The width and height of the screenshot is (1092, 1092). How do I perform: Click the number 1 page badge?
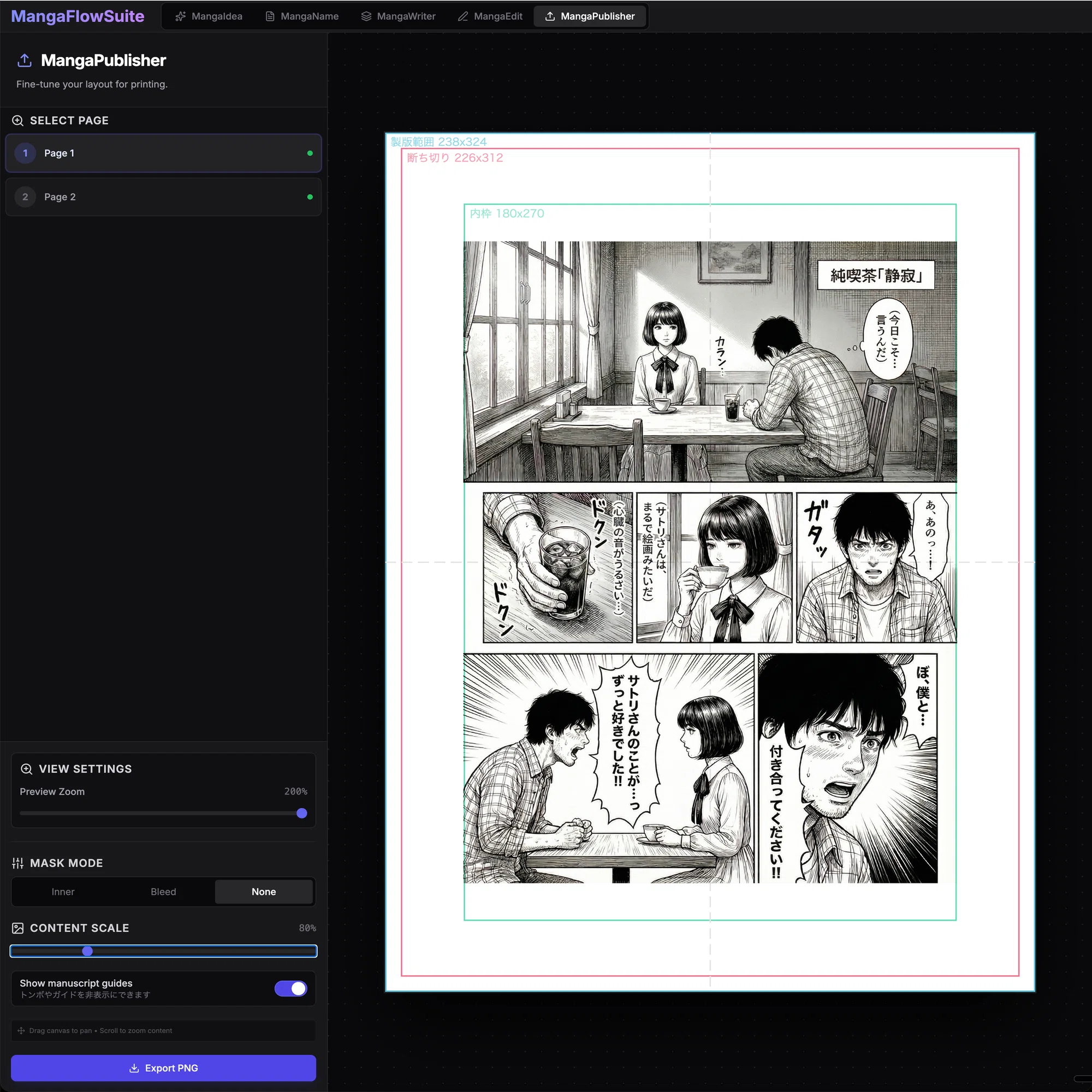(x=25, y=153)
